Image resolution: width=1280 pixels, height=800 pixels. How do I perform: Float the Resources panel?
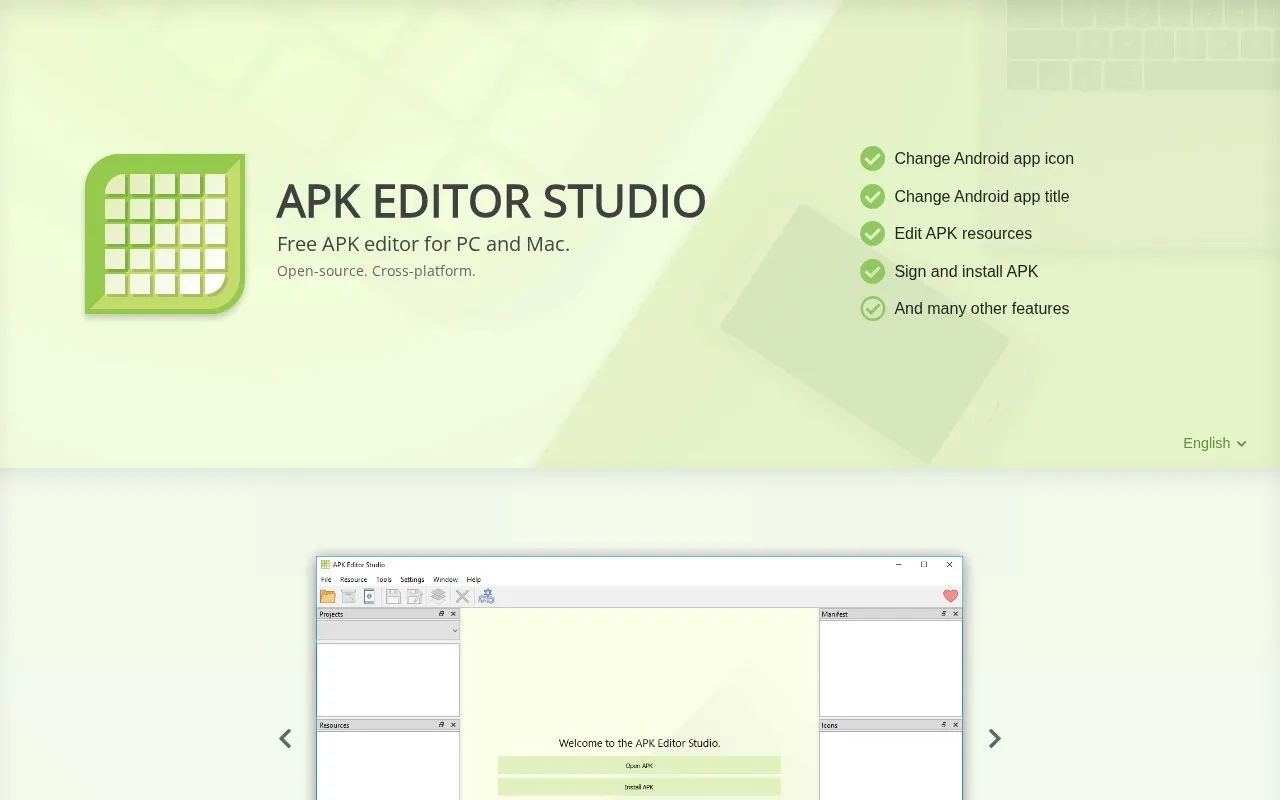pyautogui.click(x=442, y=725)
